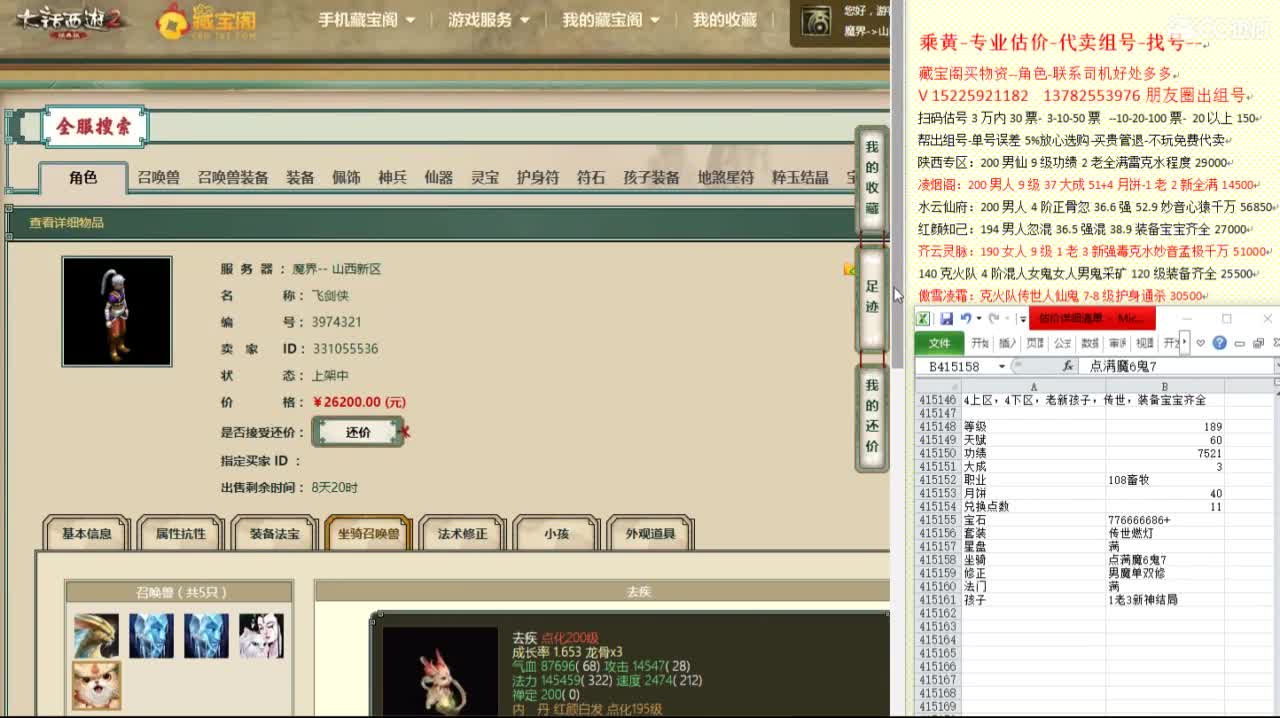Open the Excel 插入 ribbon tab
1280x718 pixels.
tap(1008, 343)
